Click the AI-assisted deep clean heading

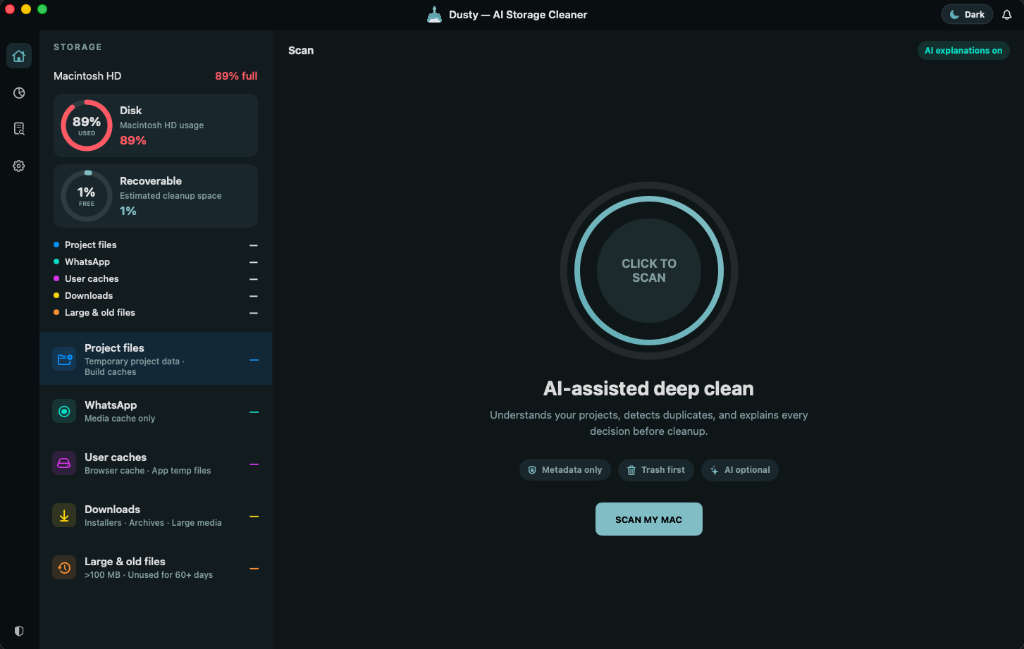click(x=648, y=388)
